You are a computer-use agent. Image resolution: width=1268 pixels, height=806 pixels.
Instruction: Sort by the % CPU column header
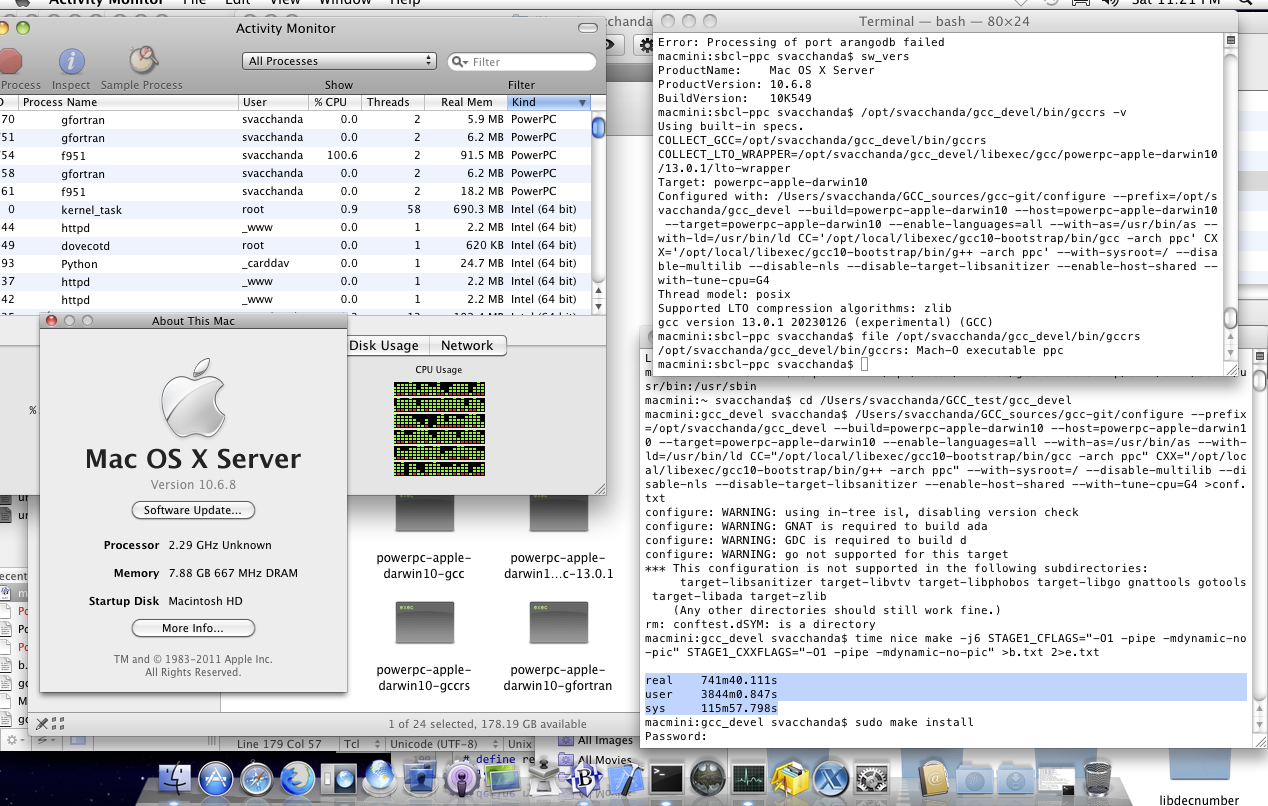click(x=334, y=102)
